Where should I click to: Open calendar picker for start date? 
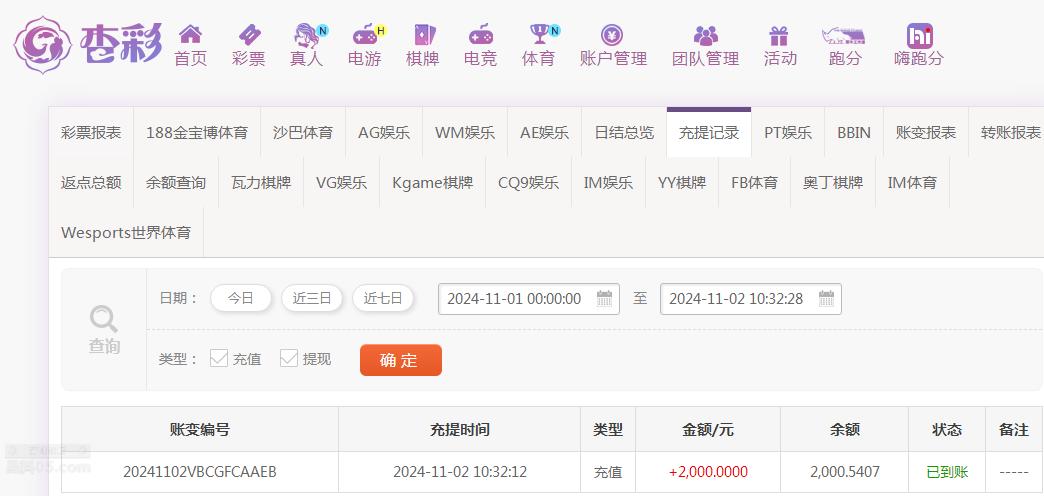[605, 298]
